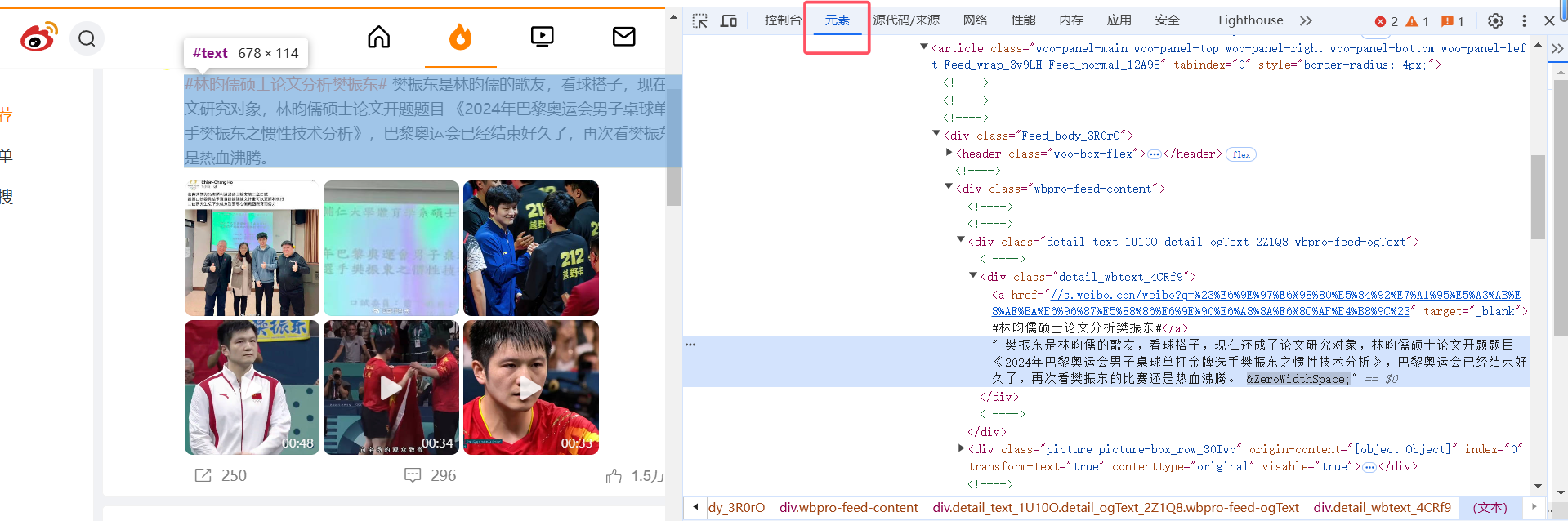This screenshot has width=1568, height=521.
Task: Open DevTools settings gear
Action: tap(1495, 20)
